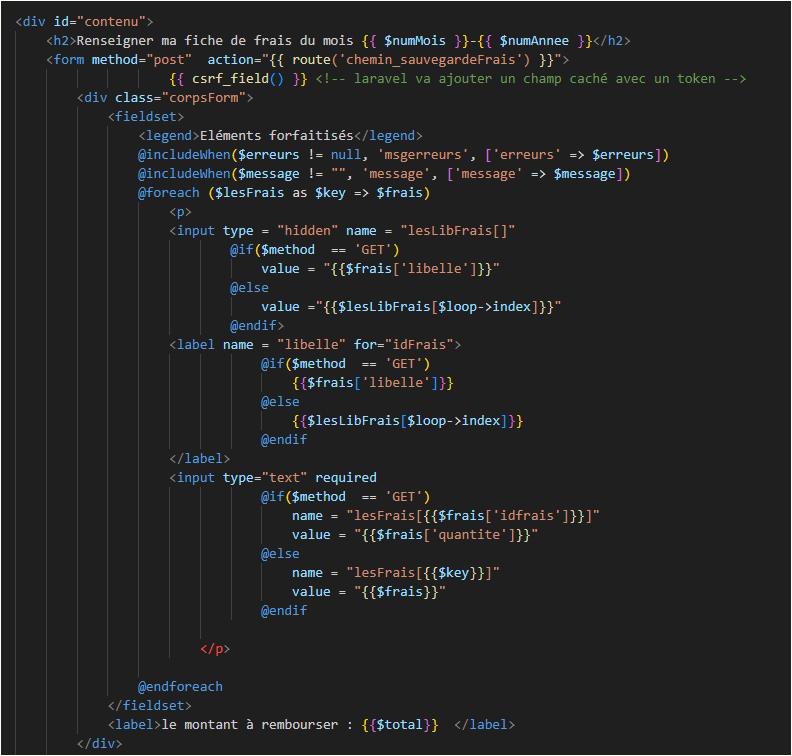792x756 pixels.
Task: Click the green Laravel token comment
Action: (531, 78)
